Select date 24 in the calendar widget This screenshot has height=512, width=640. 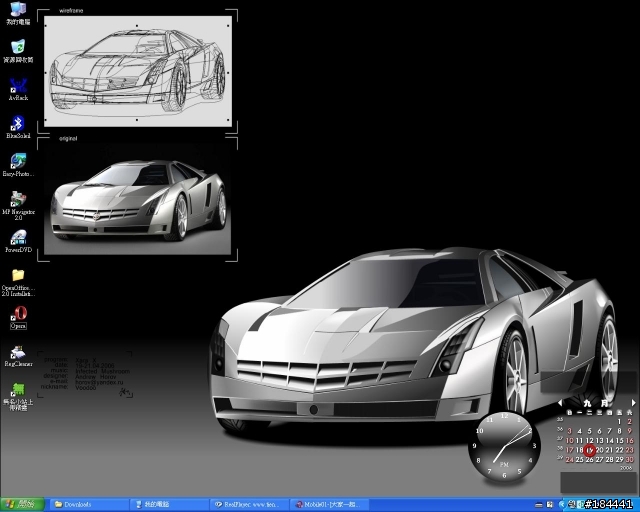(569, 460)
